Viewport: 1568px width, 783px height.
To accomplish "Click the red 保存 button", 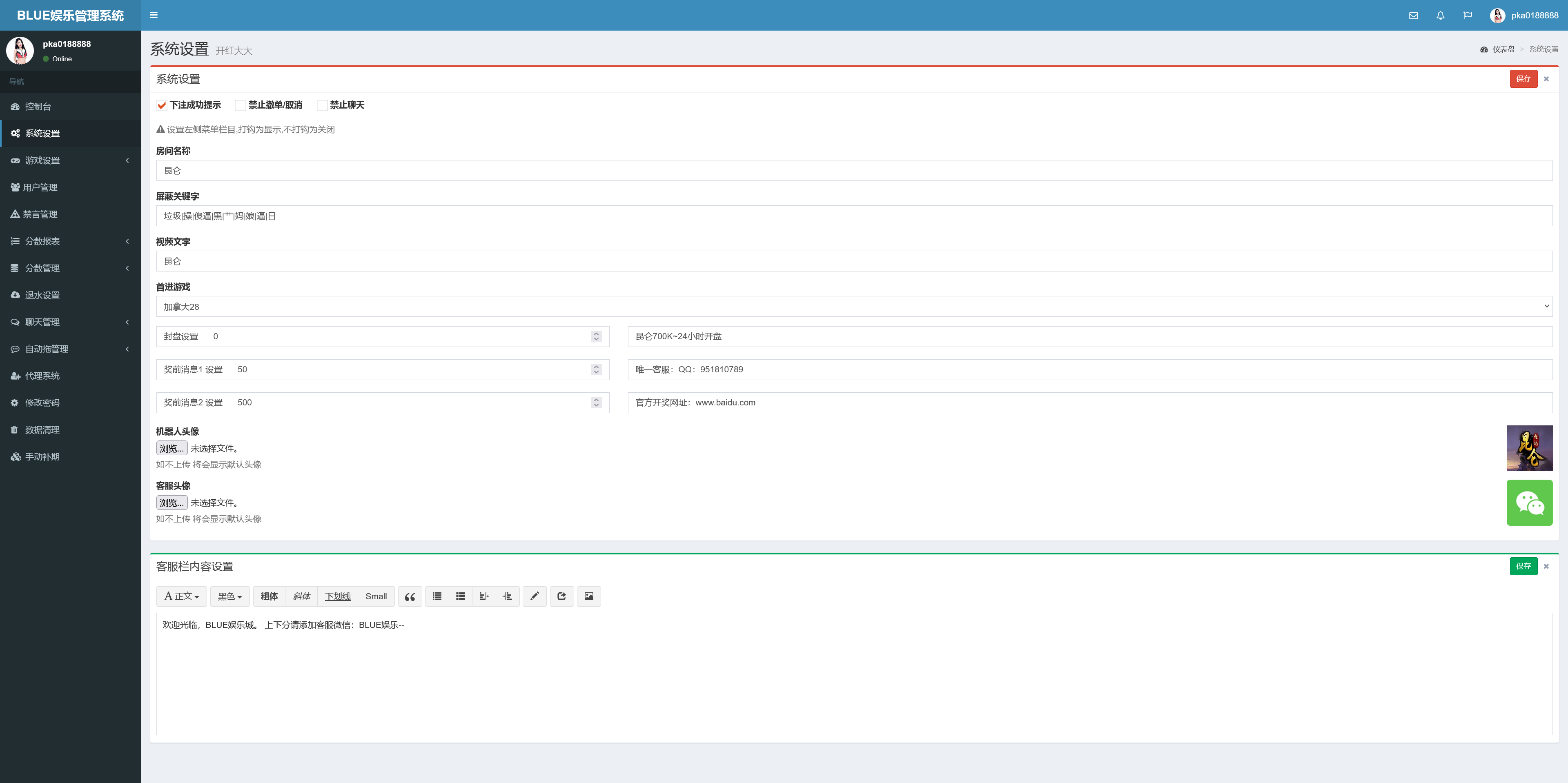I will click(1523, 79).
